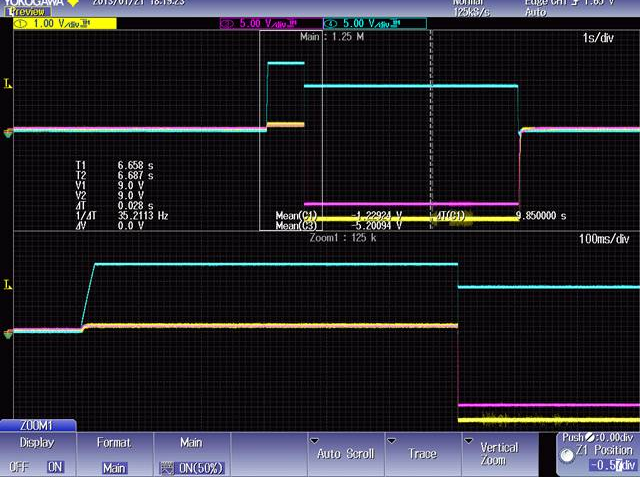Click the V1 9.0 V cursor readout

(109, 186)
